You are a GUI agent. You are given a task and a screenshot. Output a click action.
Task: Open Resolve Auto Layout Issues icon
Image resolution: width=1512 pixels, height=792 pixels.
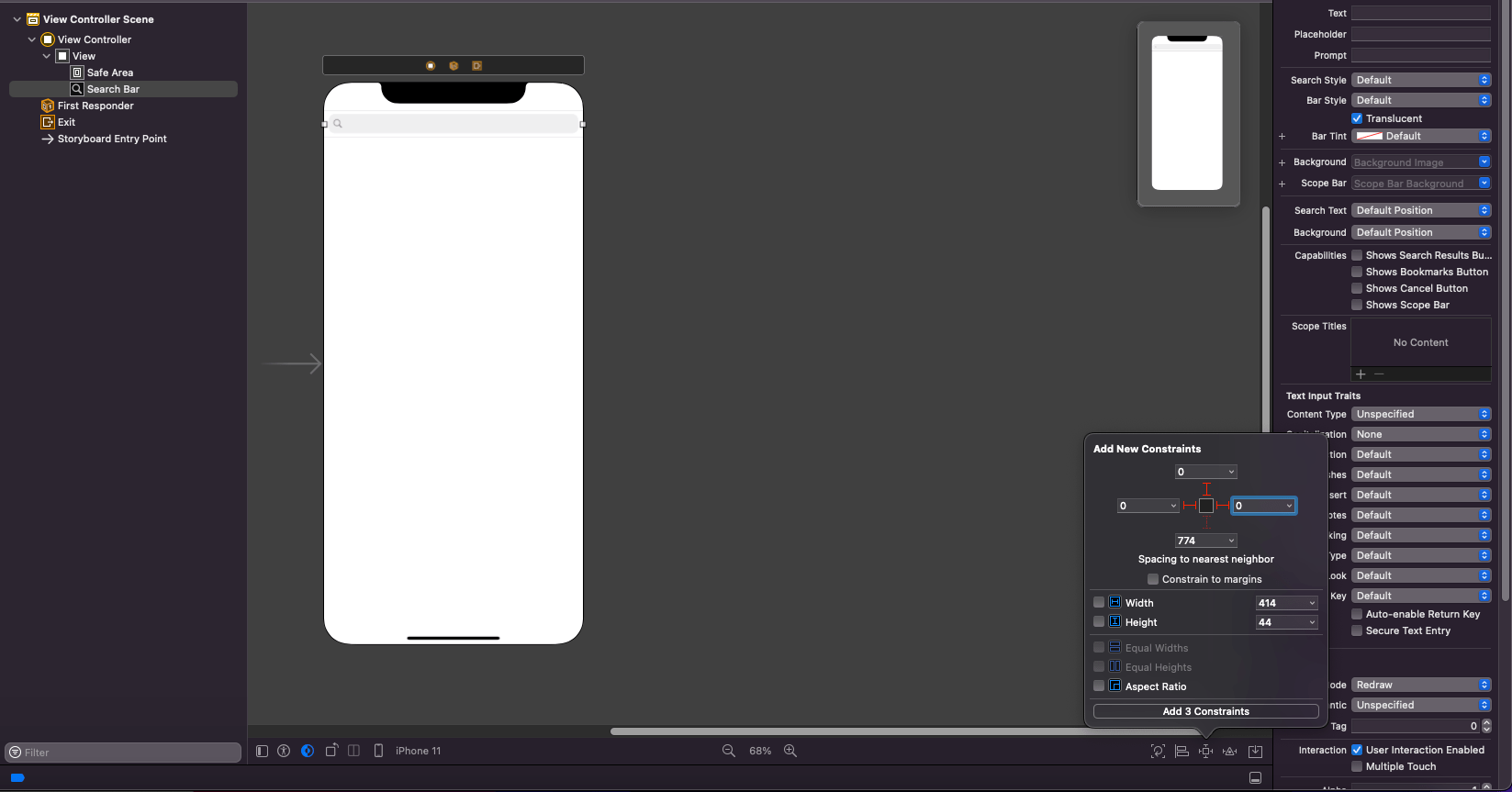1229,751
